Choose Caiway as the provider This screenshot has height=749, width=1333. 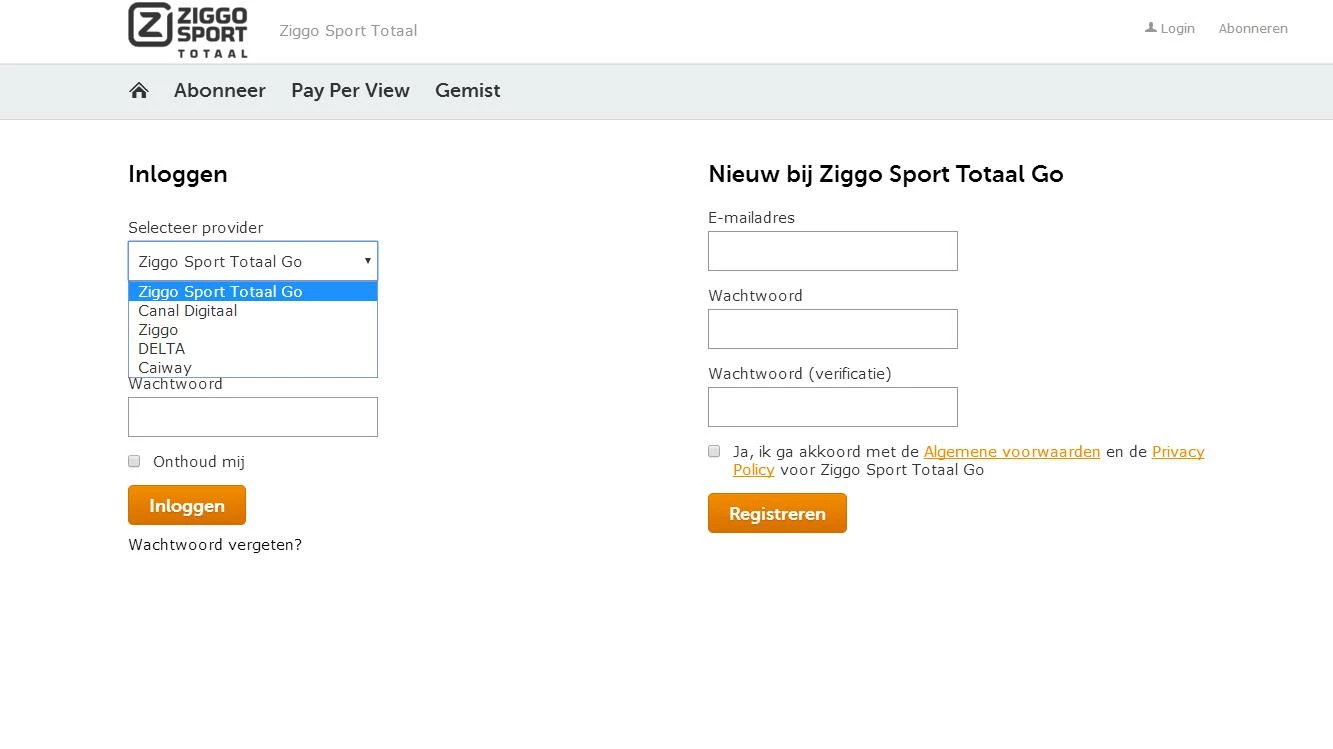[164, 367]
